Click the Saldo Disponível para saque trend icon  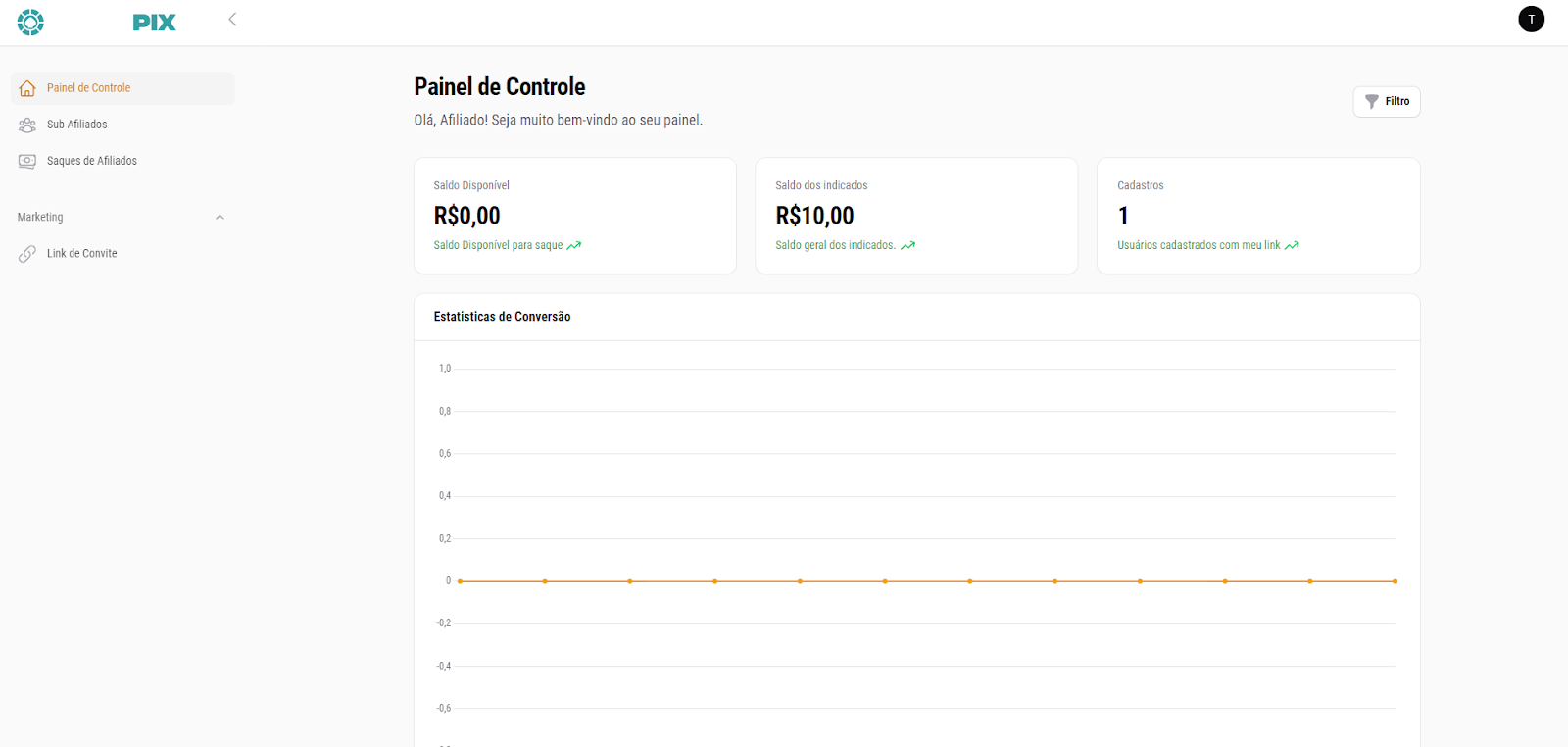click(574, 246)
